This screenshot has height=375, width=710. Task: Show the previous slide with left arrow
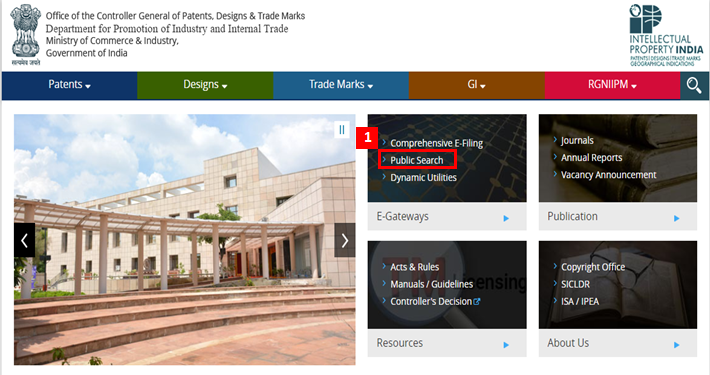tap(24, 240)
